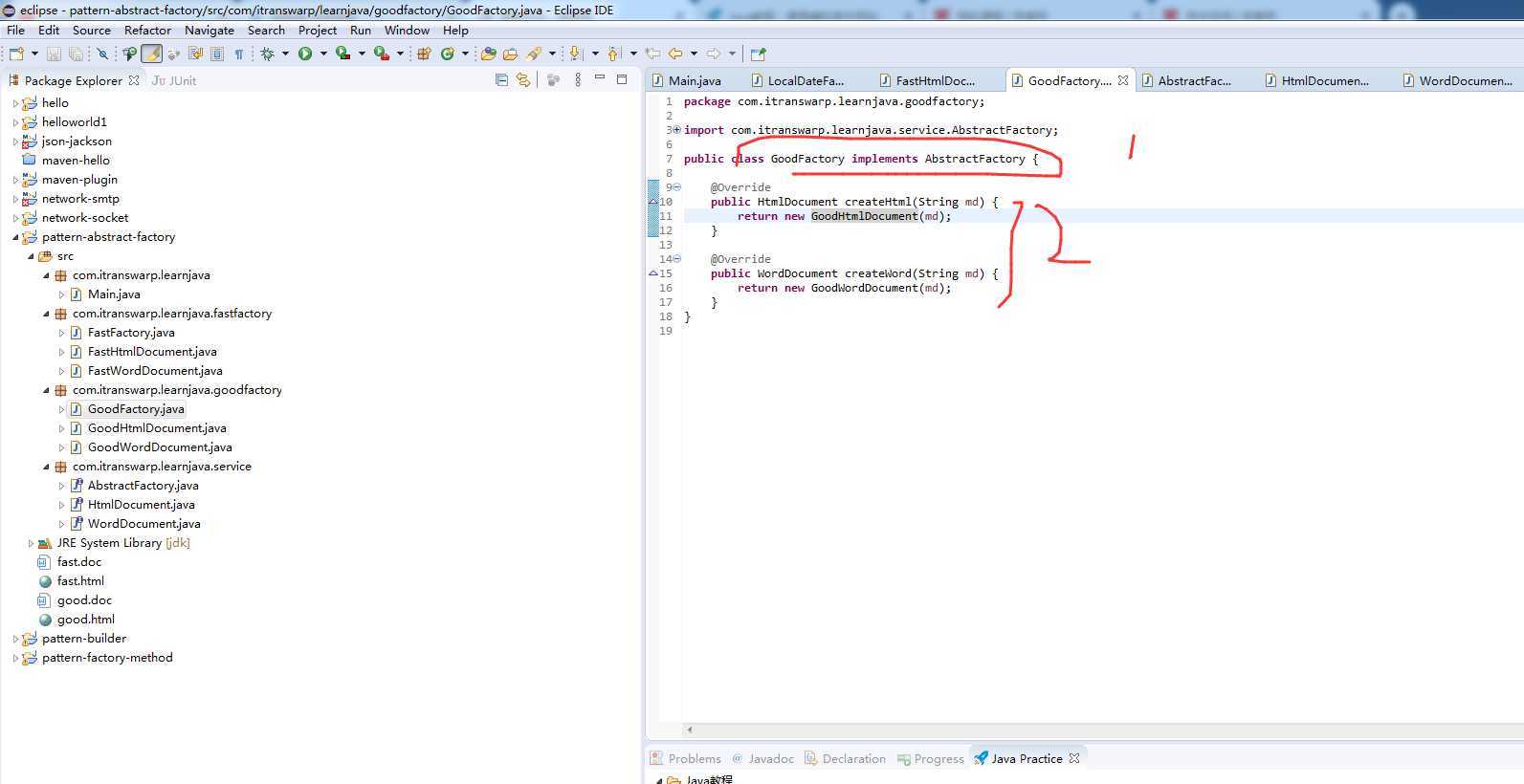This screenshot has height=784, width=1524.
Task: Open the Refactor menu
Action: point(147,30)
